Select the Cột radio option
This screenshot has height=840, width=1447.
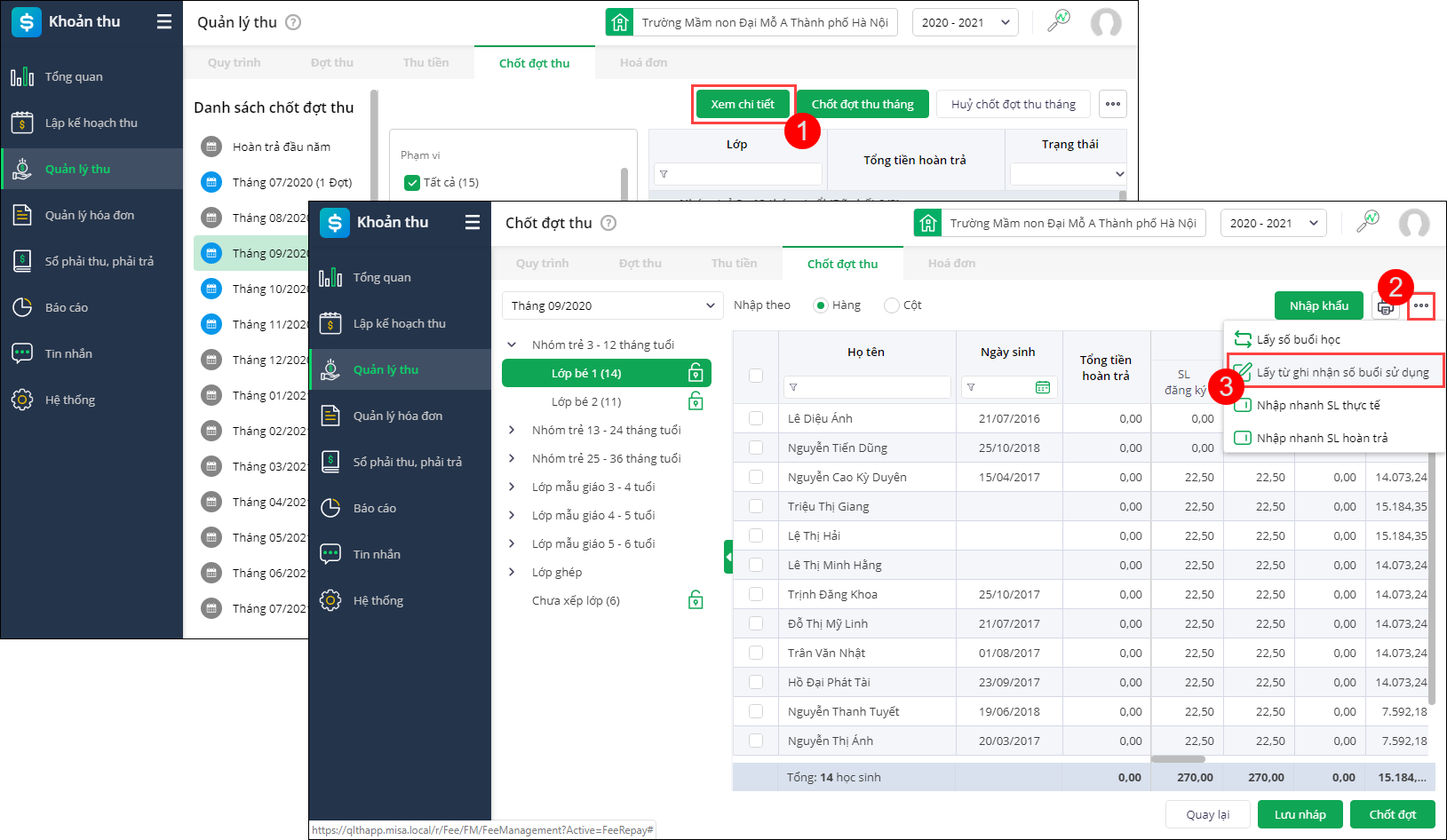pos(892,305)
